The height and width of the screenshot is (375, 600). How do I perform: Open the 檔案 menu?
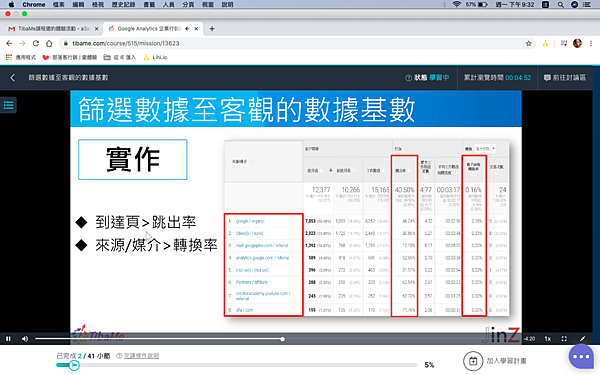click(59, 5)
